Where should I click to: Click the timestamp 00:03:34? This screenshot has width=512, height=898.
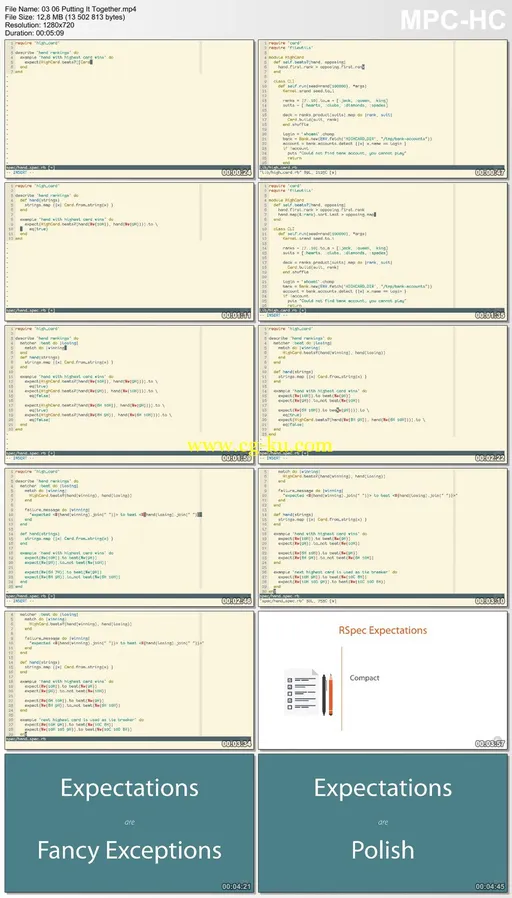coord(237,744)
